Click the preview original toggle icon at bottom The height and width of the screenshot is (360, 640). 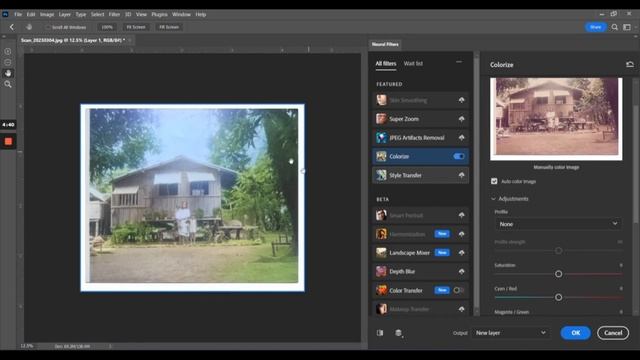380,333
